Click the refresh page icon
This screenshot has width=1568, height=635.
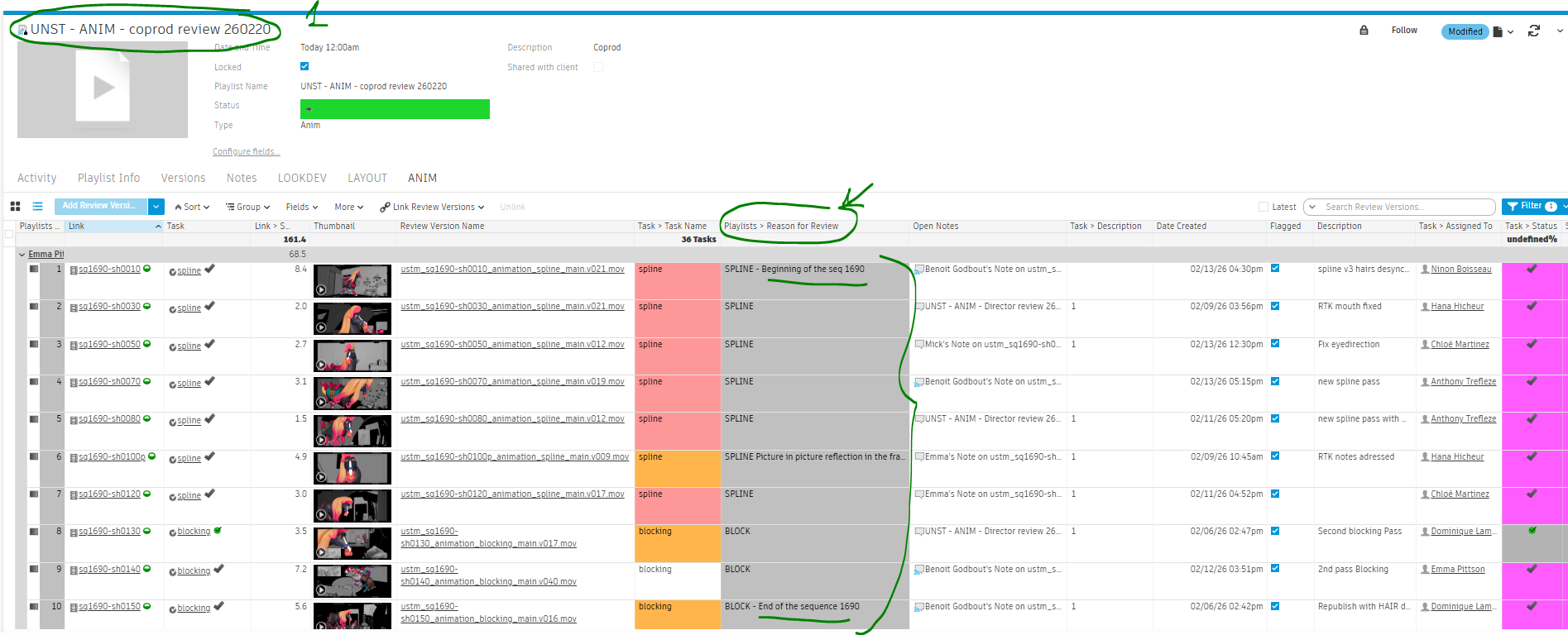1533,31
